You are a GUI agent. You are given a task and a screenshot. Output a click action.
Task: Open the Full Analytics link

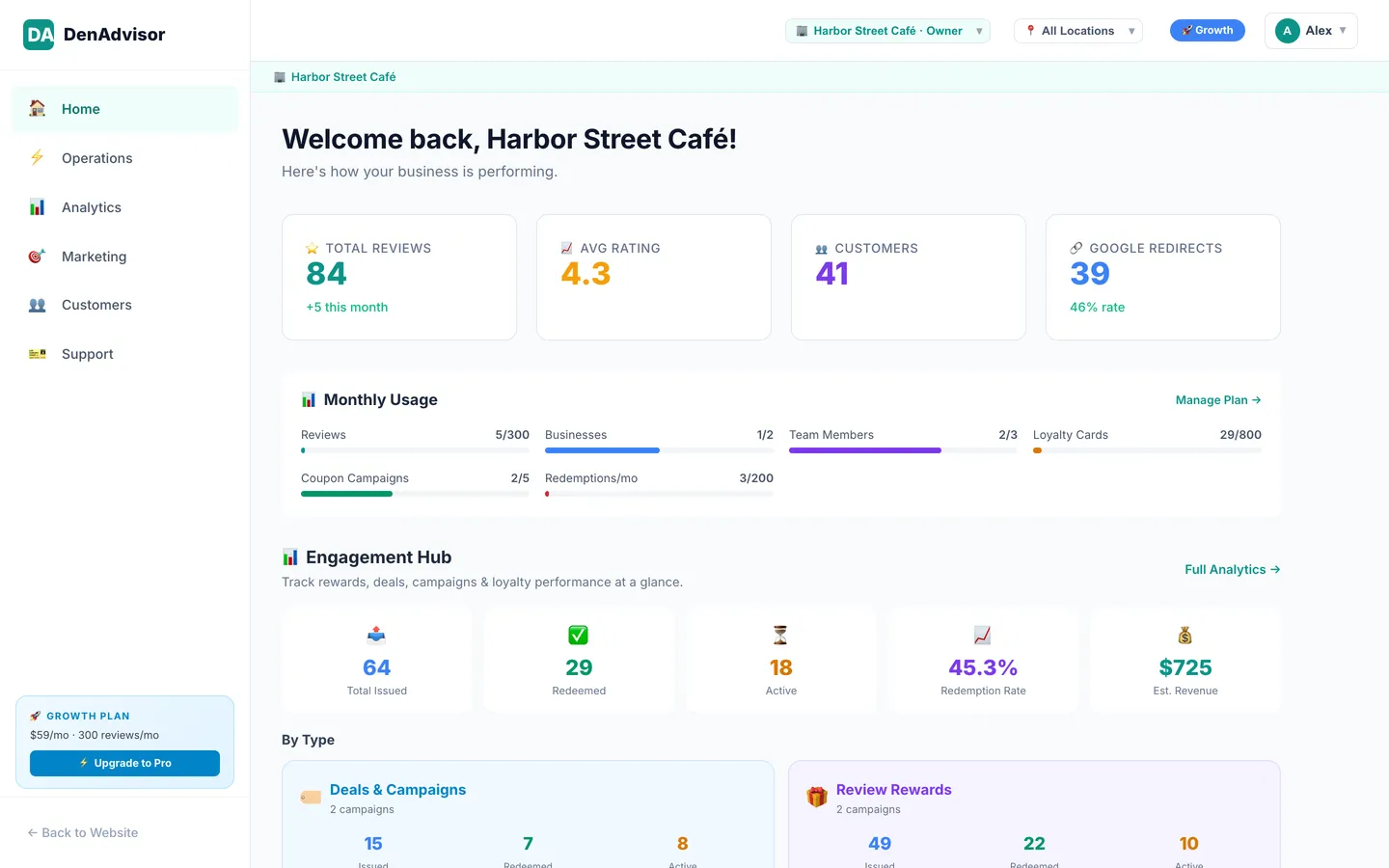[1233, 570]
